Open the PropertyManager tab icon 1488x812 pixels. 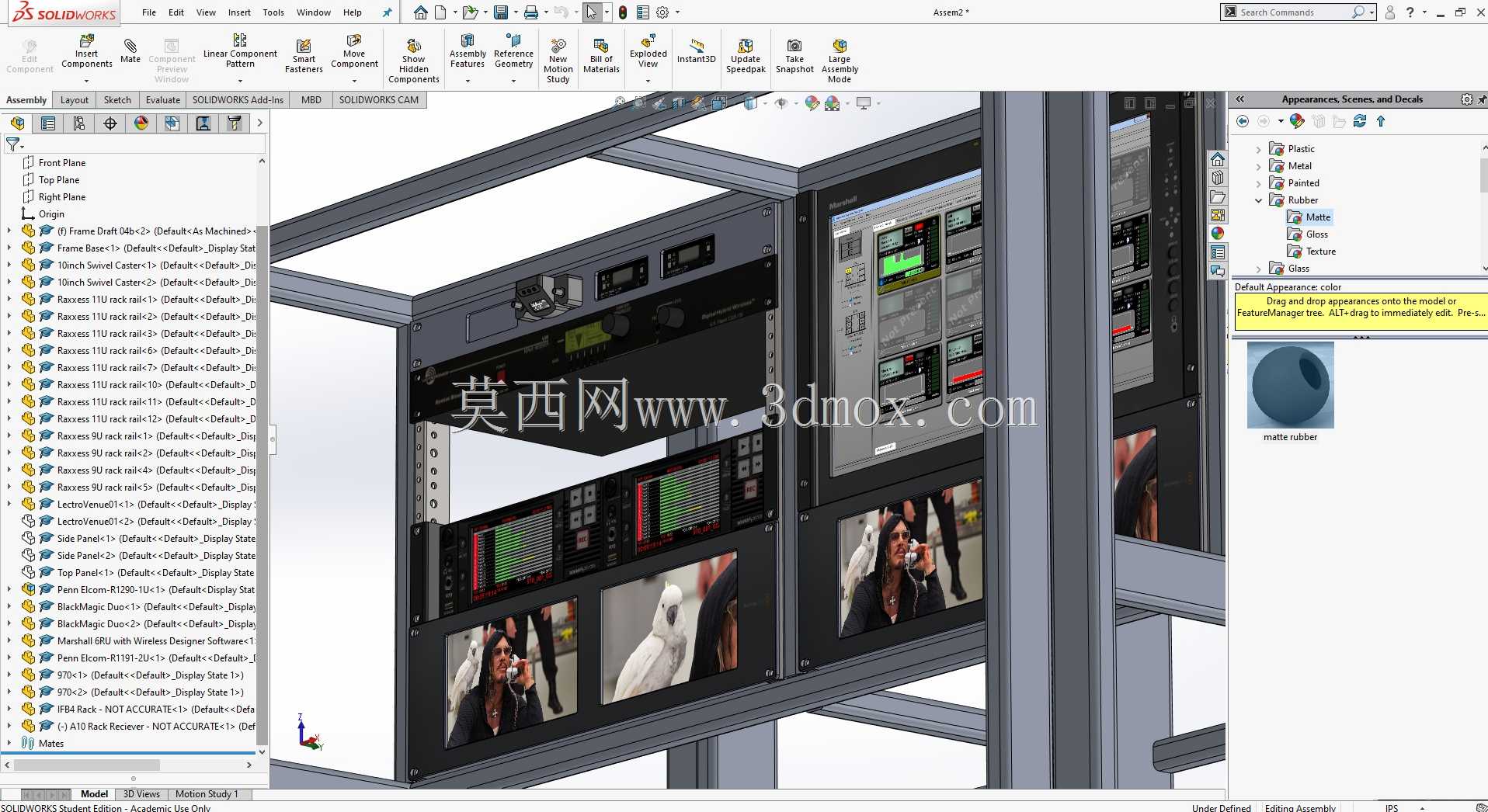pyautogui.click(x=48, y=123)
